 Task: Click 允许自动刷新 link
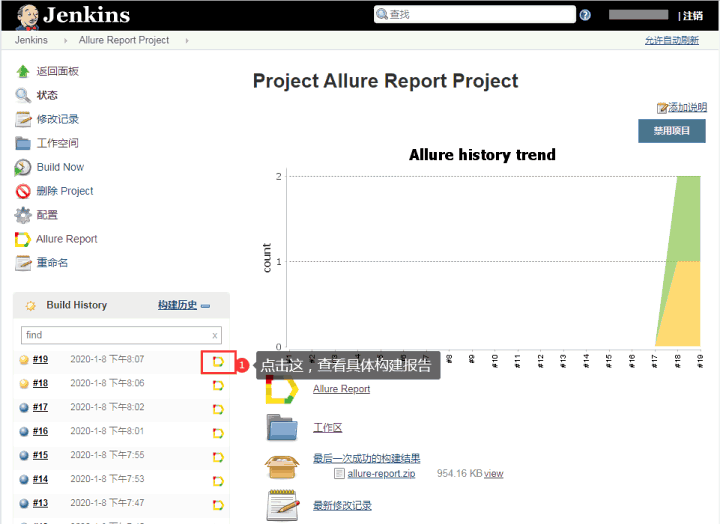[672, 40]
